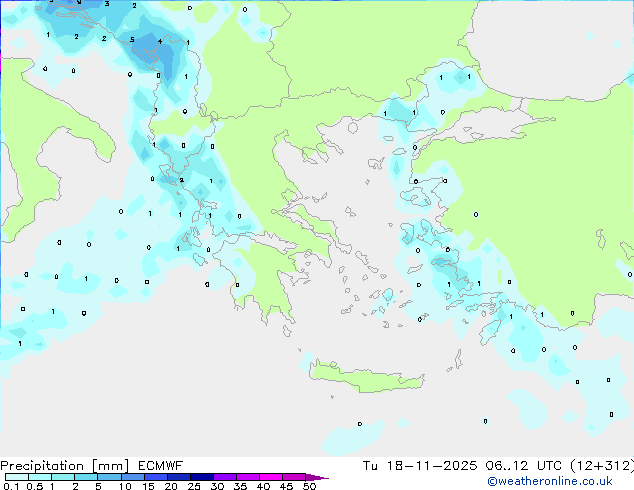Click the island of Crete on map
Image resolution: width=634 pixels, height=490 pixels.
[366, 376]
